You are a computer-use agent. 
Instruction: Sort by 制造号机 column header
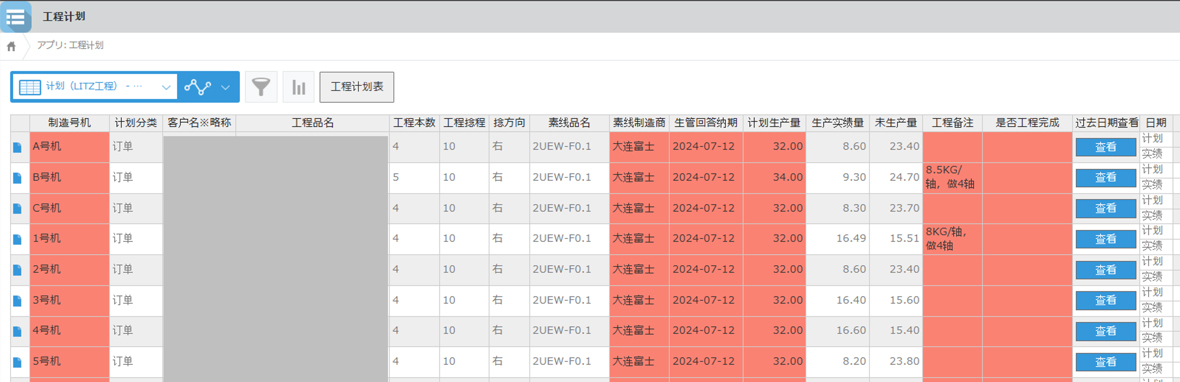[70, 123]
